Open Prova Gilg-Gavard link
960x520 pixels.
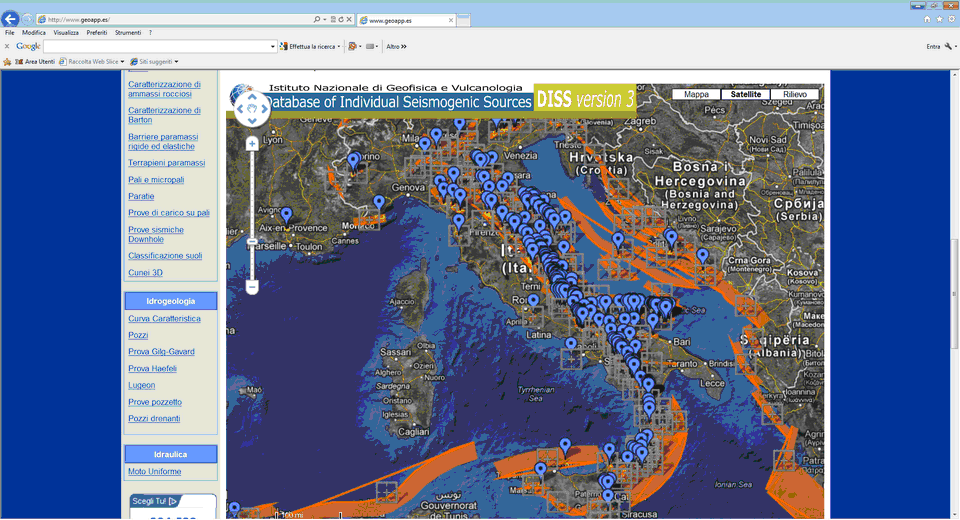[x=161, y=352]
